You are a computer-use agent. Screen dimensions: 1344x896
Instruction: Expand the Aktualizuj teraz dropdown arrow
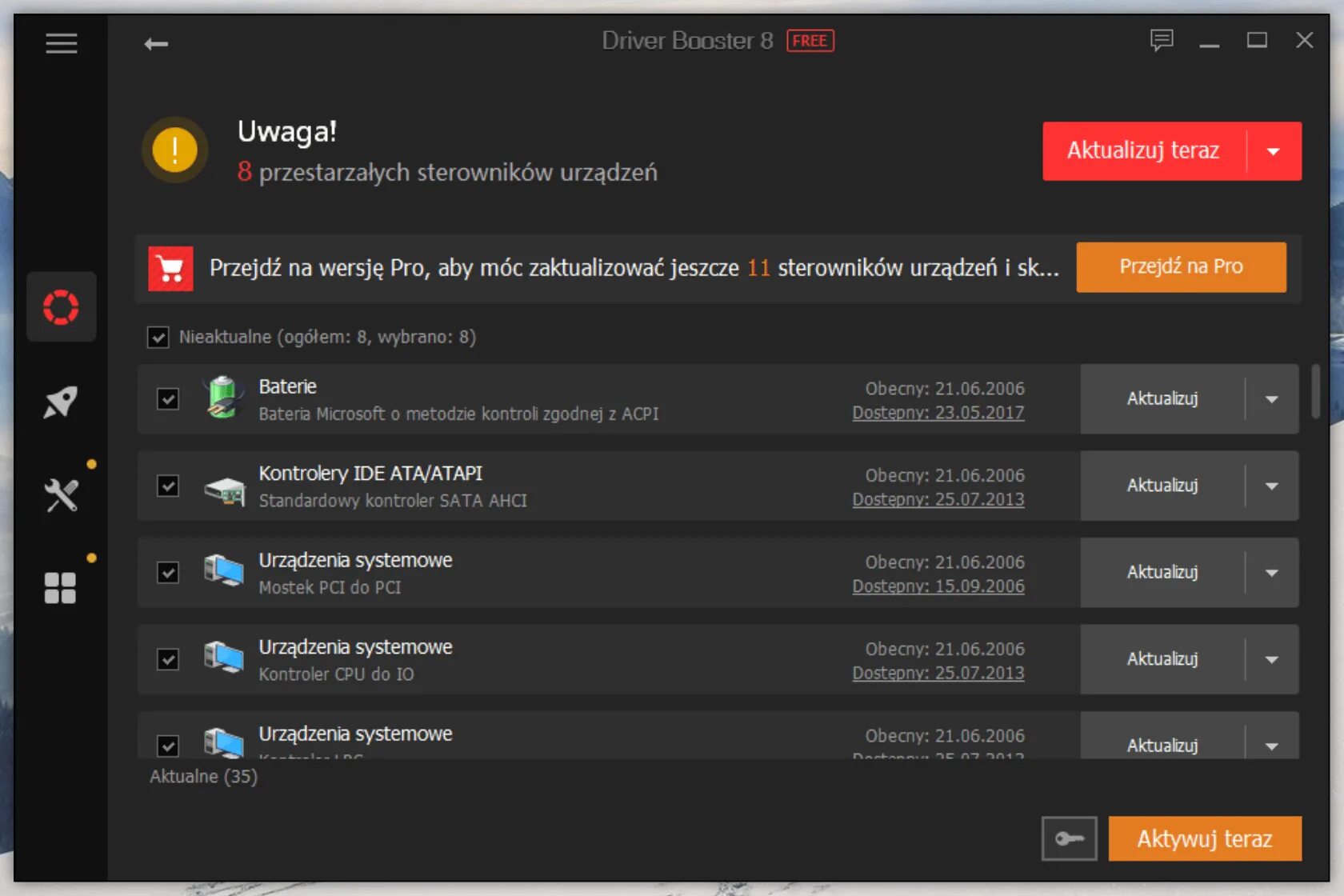point(1274,151)
